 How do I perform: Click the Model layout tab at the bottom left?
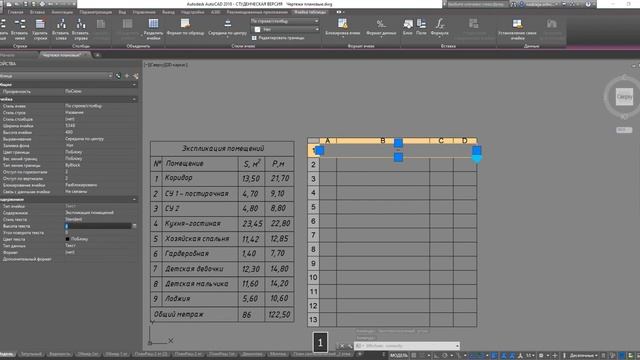click(x=7, y=354)
